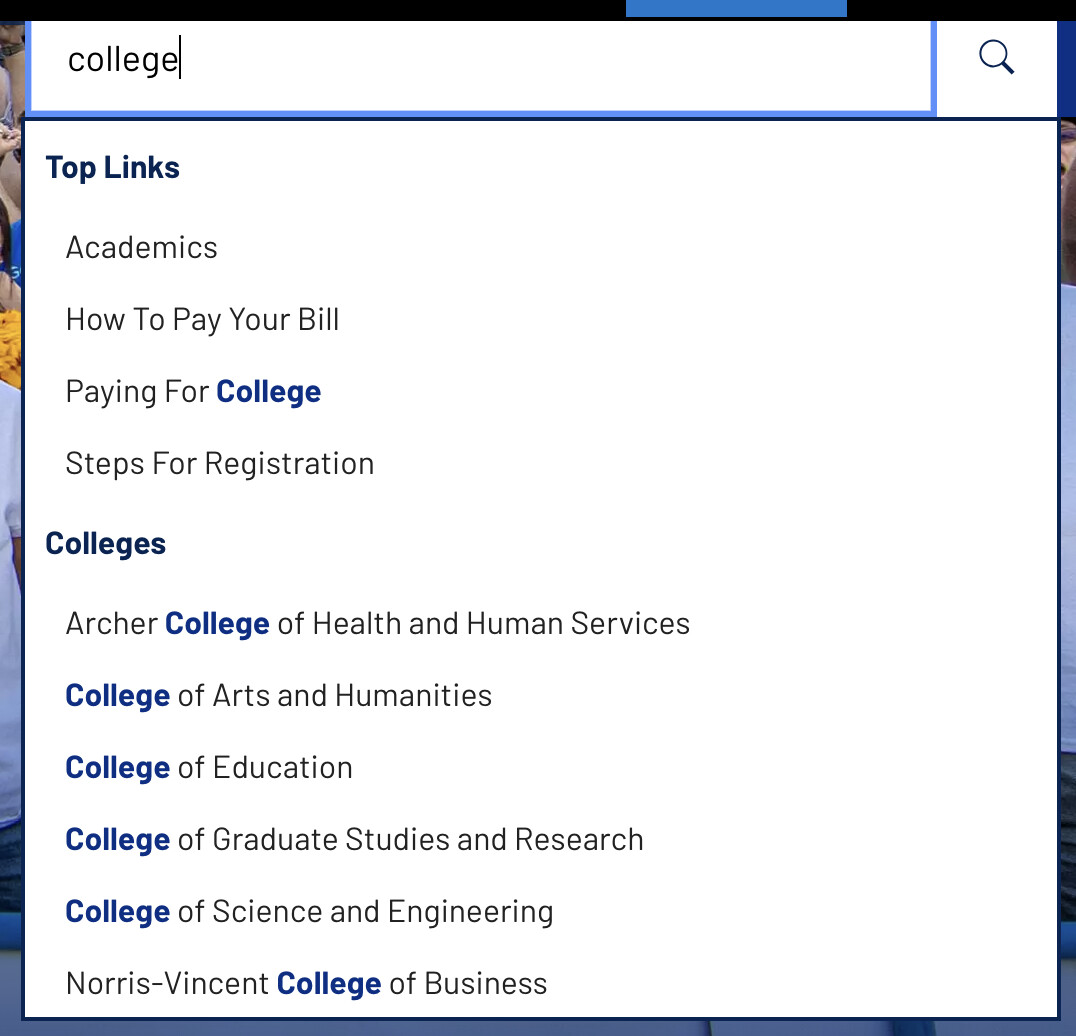Open the Academics top link
1076x1036 pixels.
pos(141,248)
